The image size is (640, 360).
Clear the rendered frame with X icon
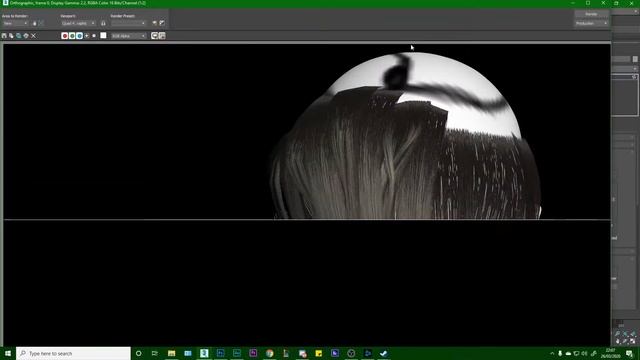[33, 36]
